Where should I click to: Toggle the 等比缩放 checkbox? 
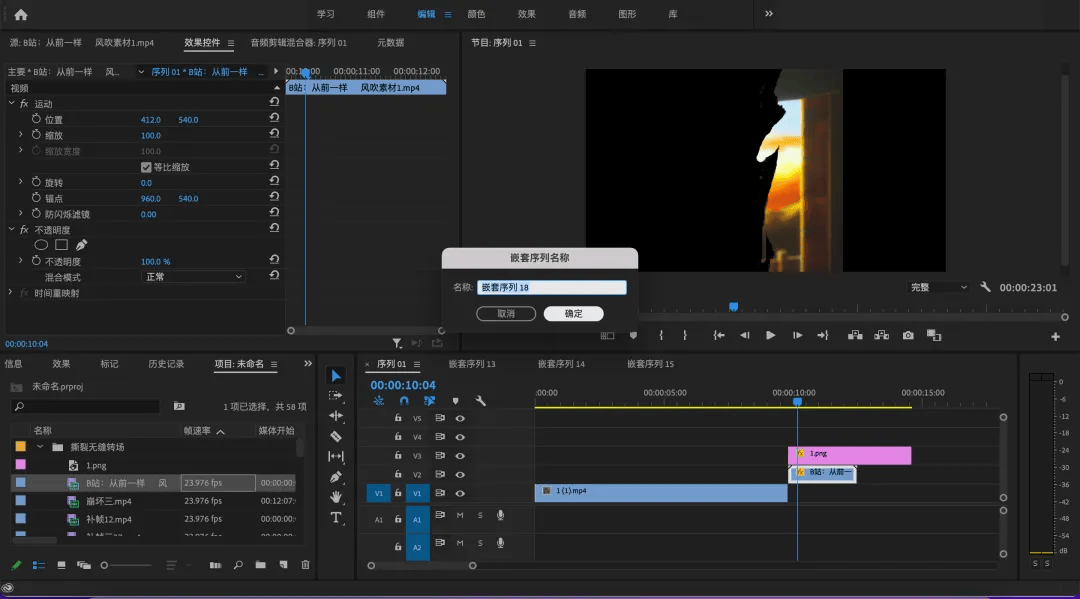[x=146, y=167]
